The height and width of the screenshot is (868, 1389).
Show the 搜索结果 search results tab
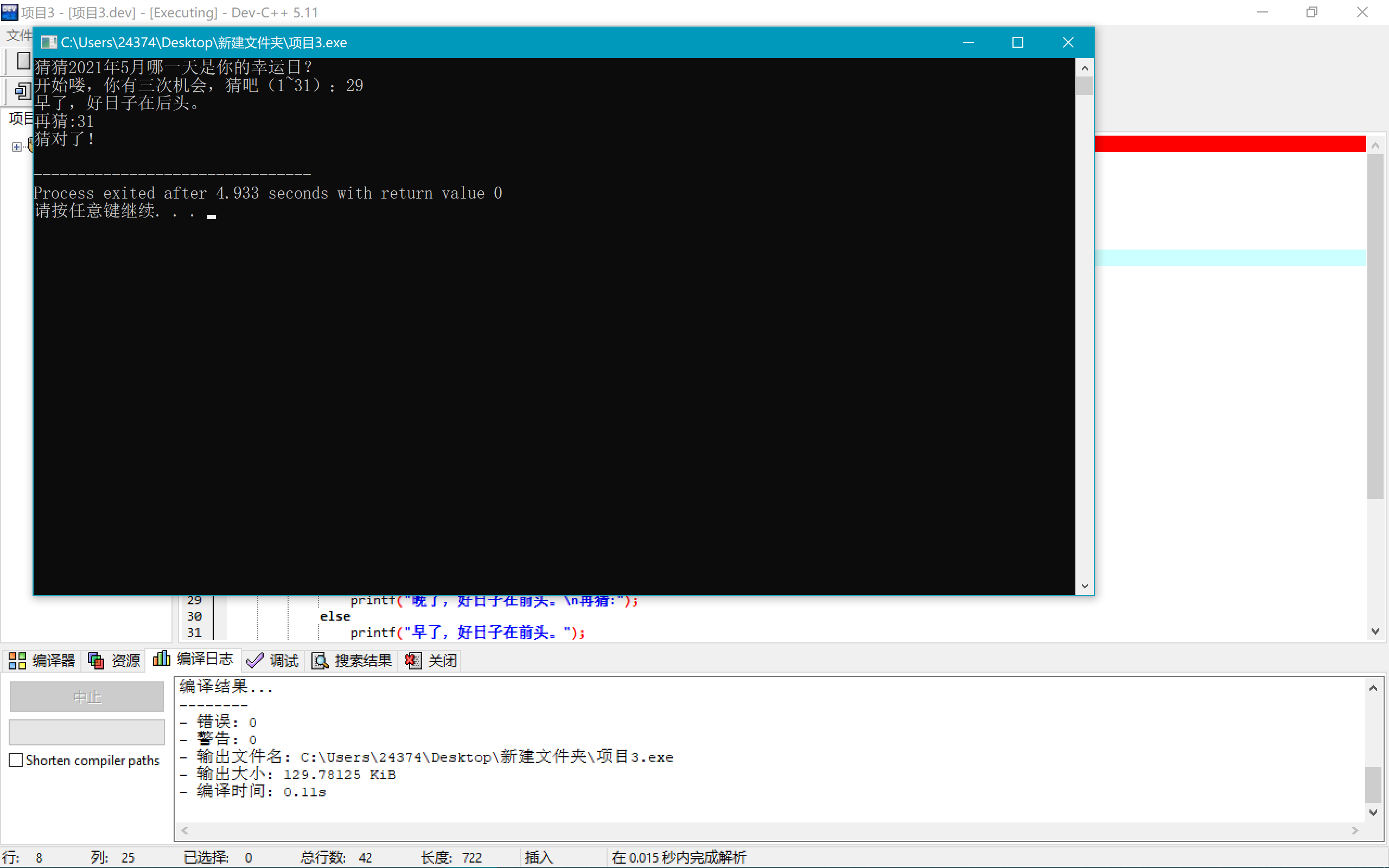tap(352, 661)
